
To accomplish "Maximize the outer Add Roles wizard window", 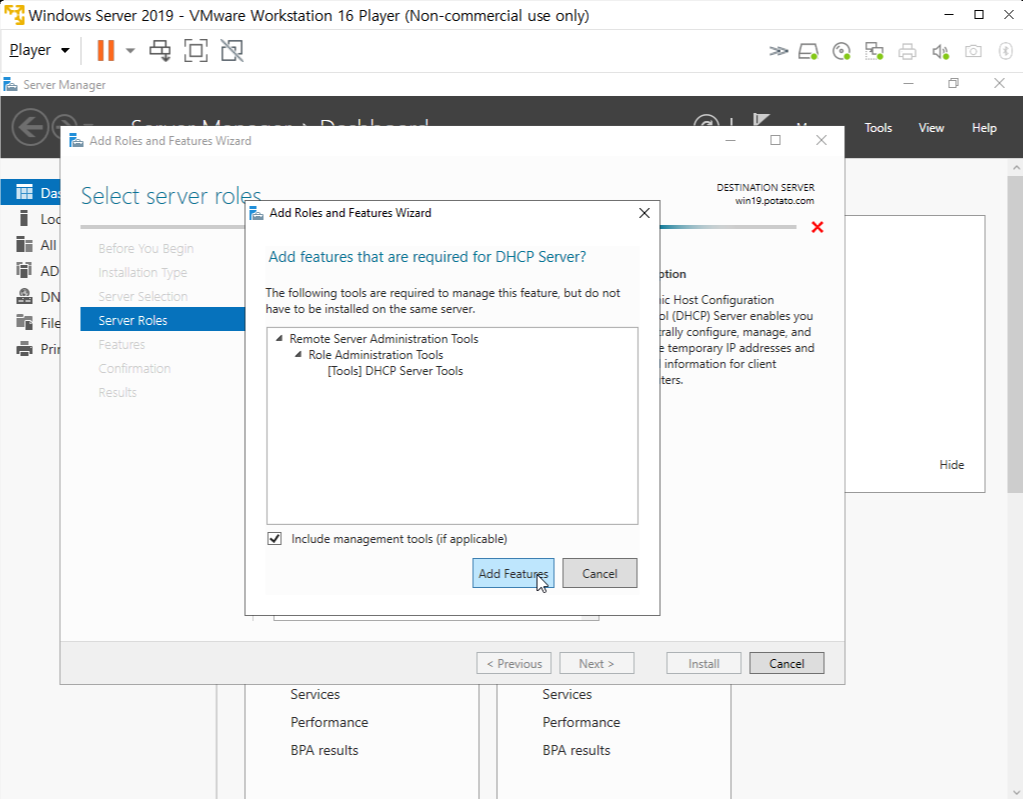I will [775, 140].
